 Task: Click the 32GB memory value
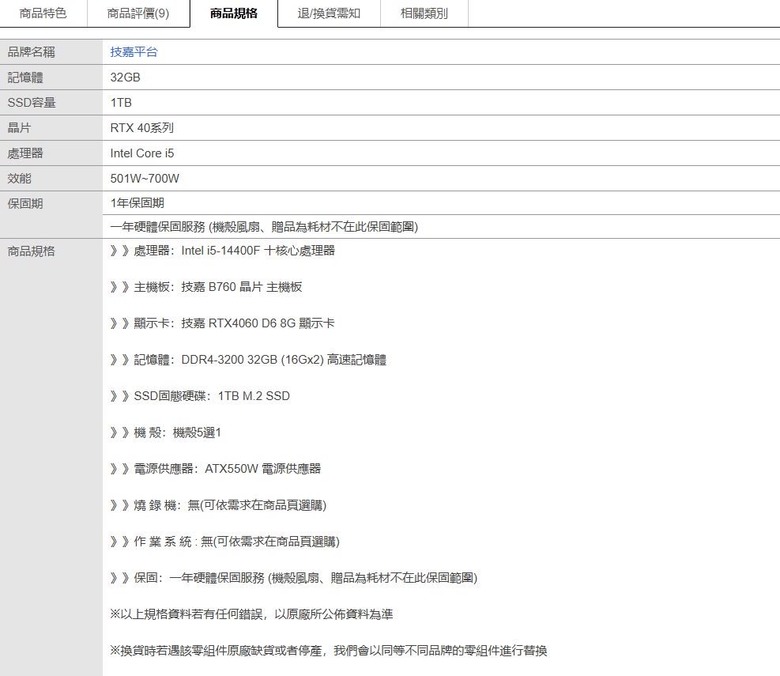click(x=125, y=77)
